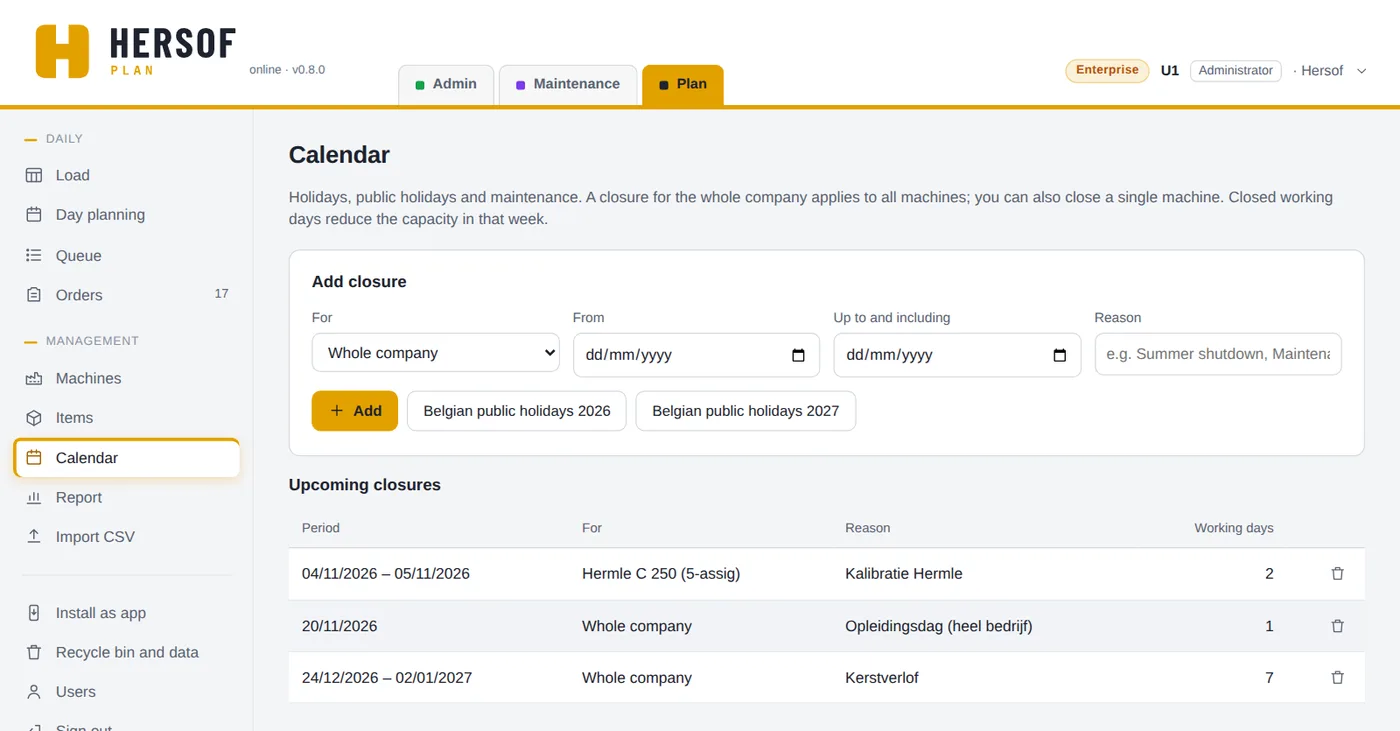Open date picker in From field
This screenshot has width=1400, height=731.
[798, 355]
